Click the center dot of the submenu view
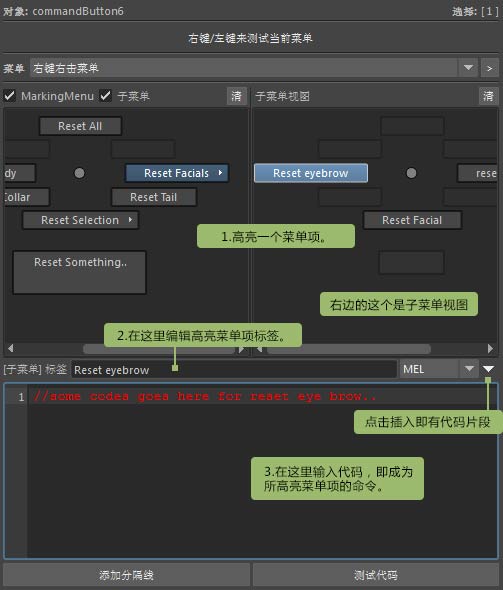Screen dimensions: 503x590 [x=411, y=173]
